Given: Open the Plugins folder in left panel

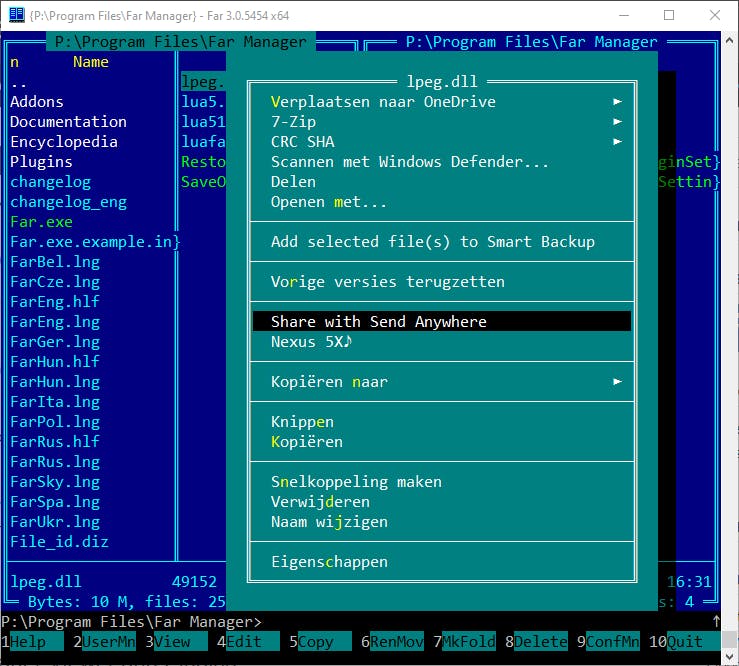Looking at the screenshot, I should (x=41, y=161).
